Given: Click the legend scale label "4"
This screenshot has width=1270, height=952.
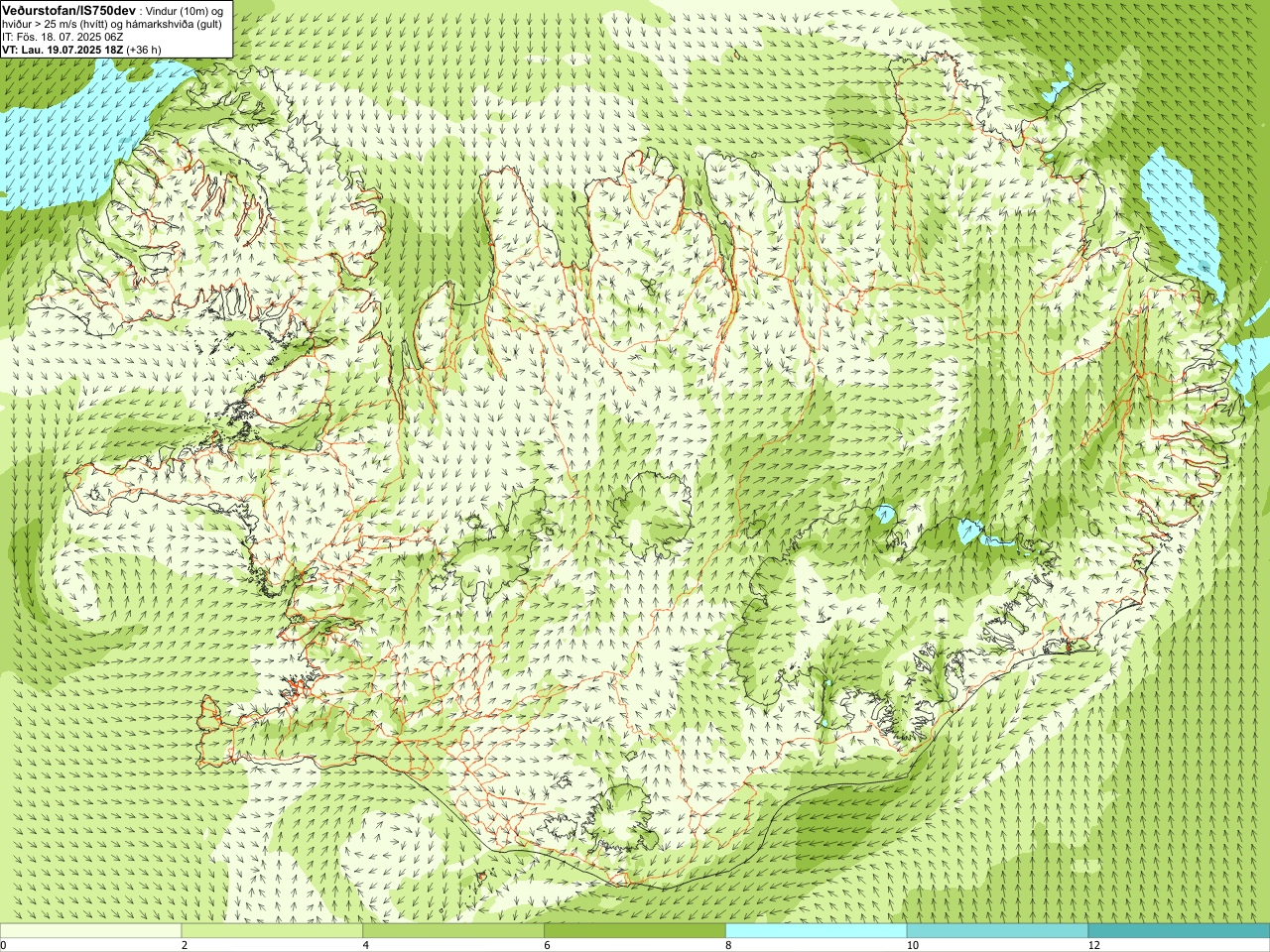Looking at the screenshot, I should tap(366, 945).
